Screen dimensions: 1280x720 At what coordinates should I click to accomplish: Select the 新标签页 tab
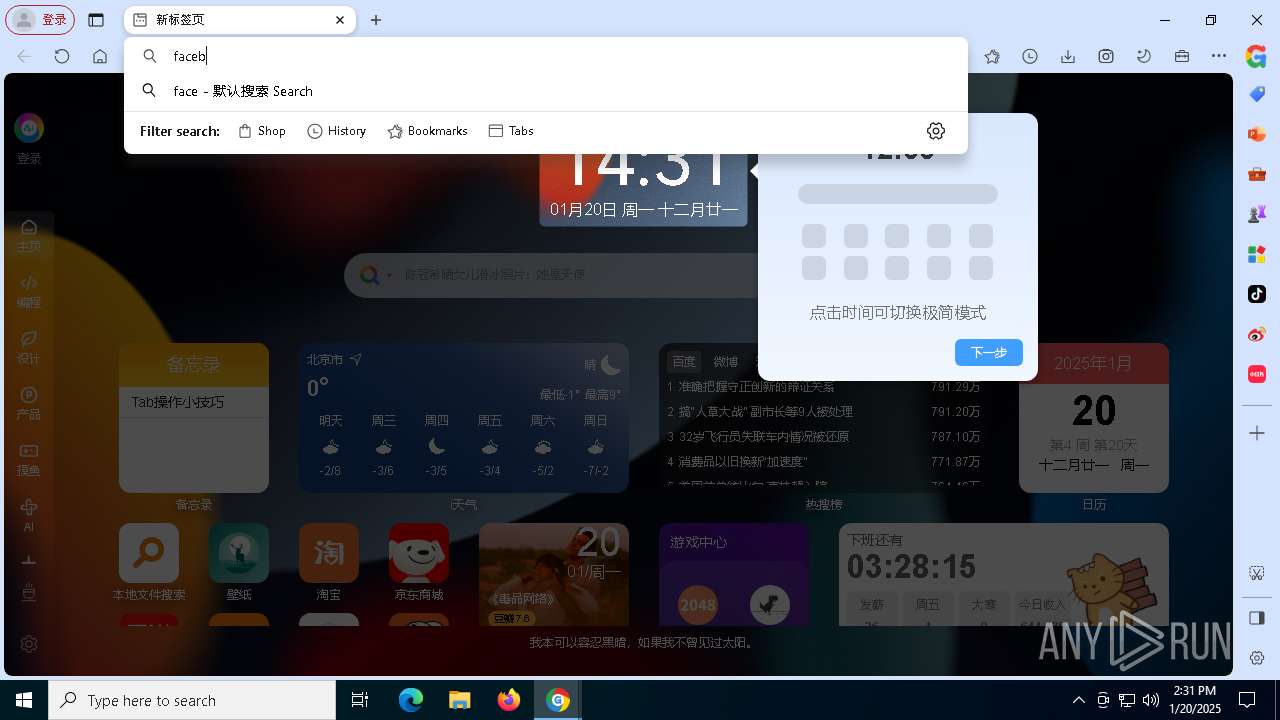(240, 20)
